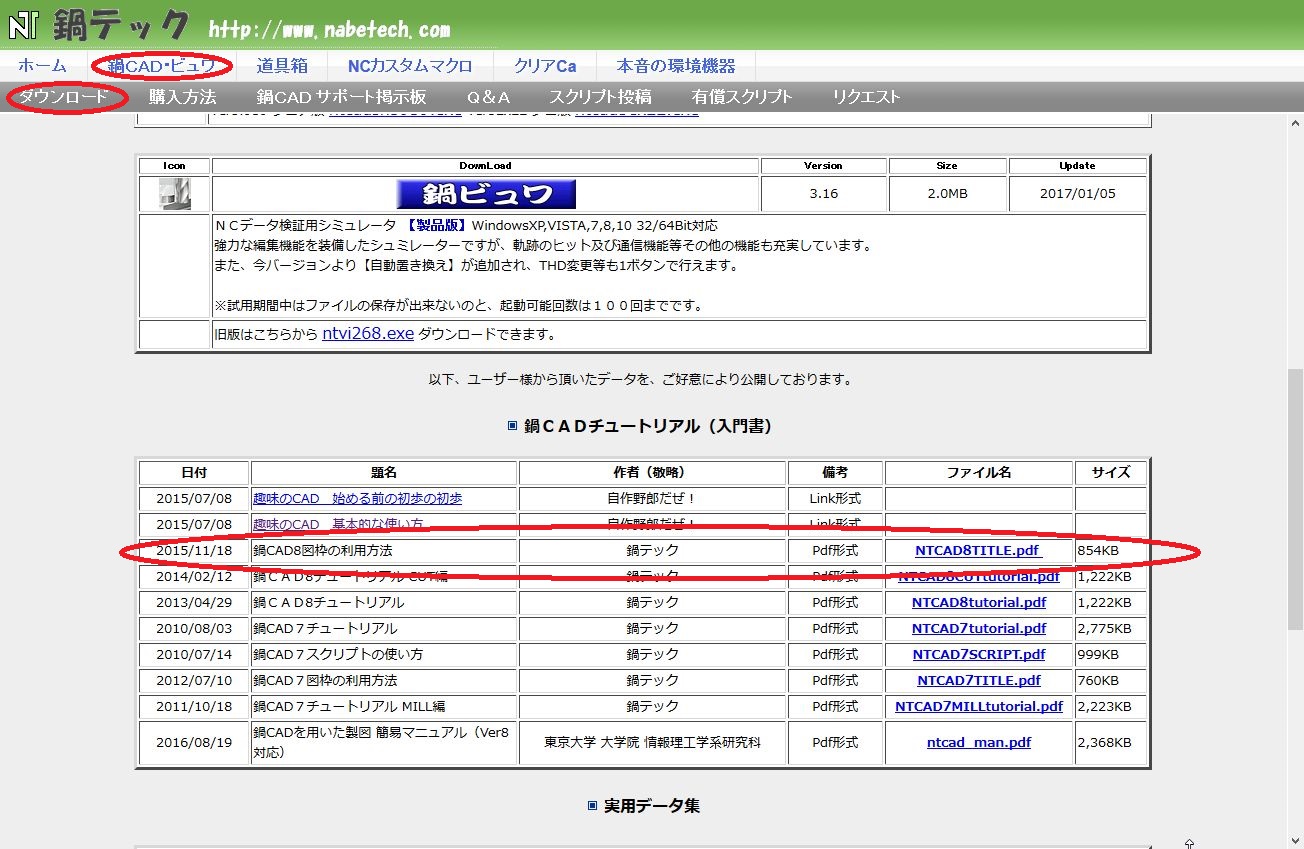This screenshot has width=1304, height=849.
Task: Select the スクリプト投稿 submenu item
Action: (600, 97)
